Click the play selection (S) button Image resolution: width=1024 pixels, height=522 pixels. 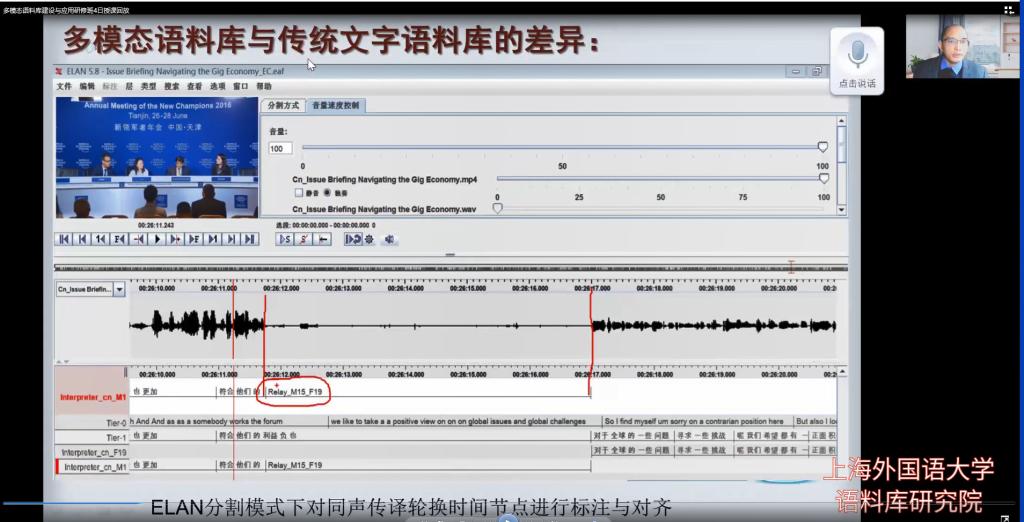(x=285, y=239)
